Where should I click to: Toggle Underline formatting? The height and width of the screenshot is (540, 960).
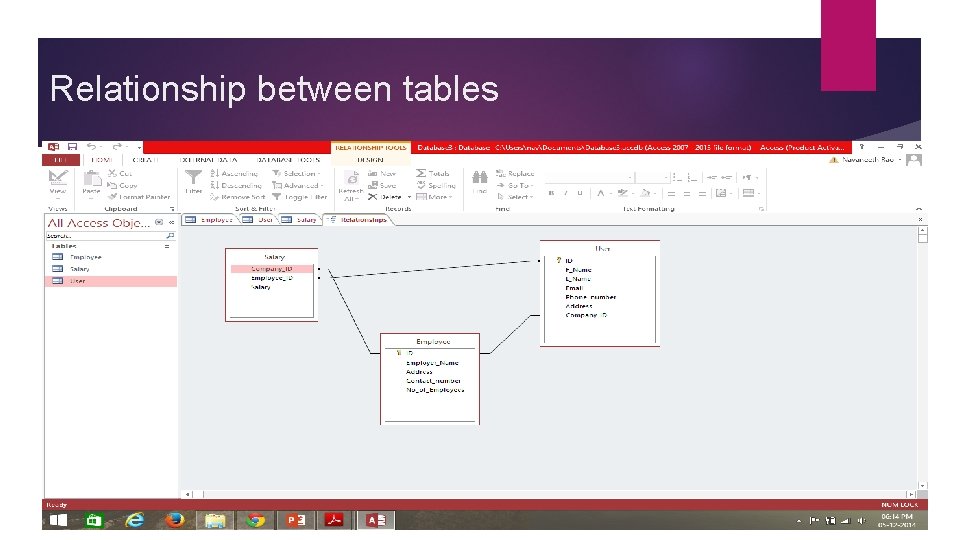pyautogui.click(x=580, y=193)
